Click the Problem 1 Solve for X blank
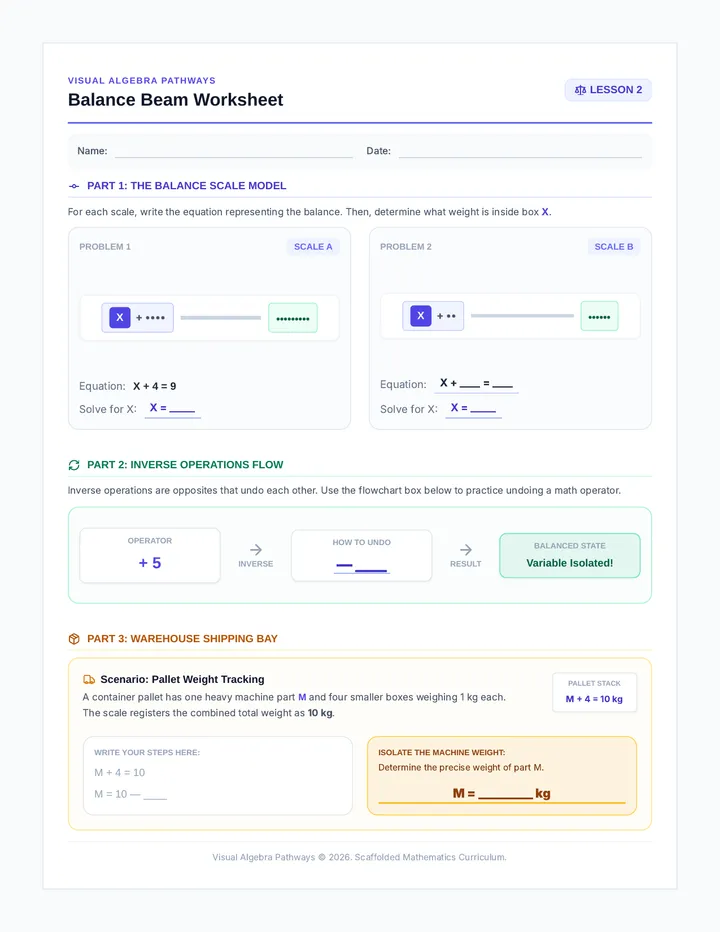Screen dimensions: 720x932 172,408
